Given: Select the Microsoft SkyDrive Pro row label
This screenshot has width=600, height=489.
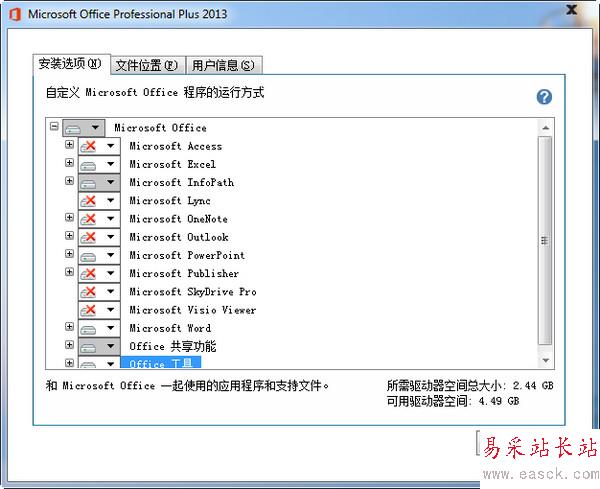Looking at the screenshot, I should pyautogui.click(x=193, y=292).
